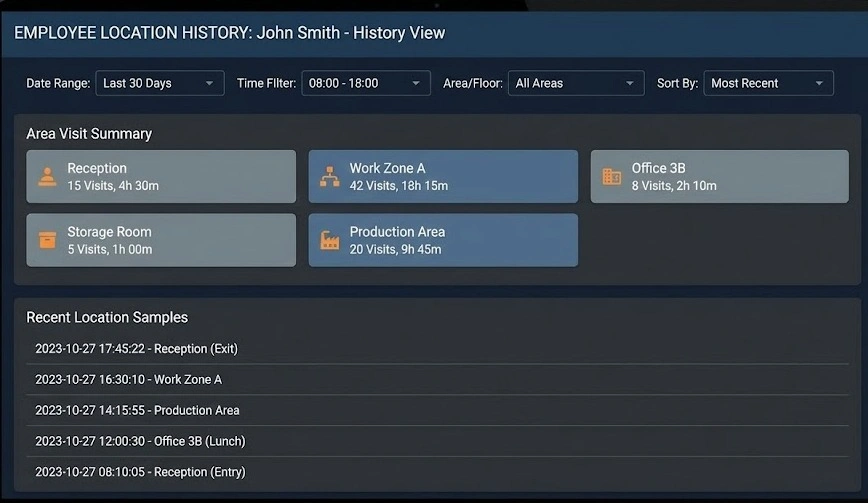The image size is (868, 503).
Task: Click the Work Zone A hierarchy icon
Action: tap(329, 177)
